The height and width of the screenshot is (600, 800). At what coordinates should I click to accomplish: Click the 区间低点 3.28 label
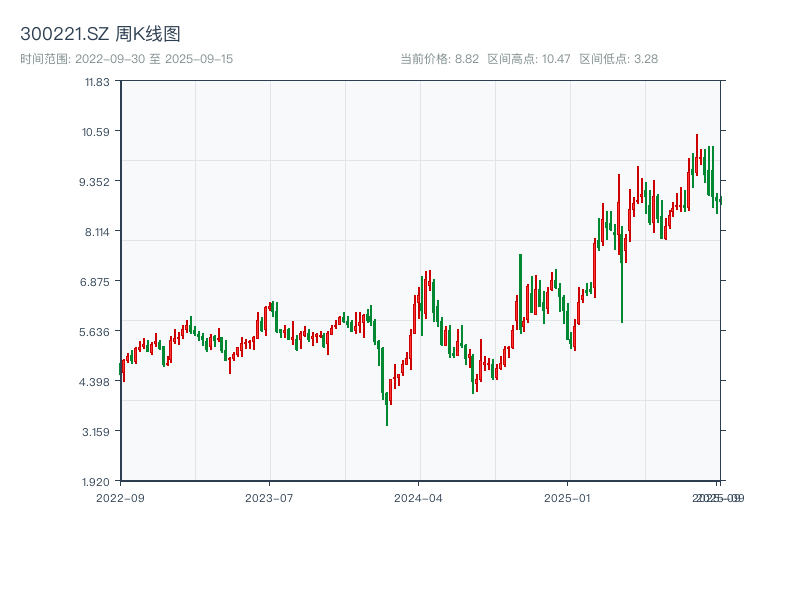coord(619,59)
